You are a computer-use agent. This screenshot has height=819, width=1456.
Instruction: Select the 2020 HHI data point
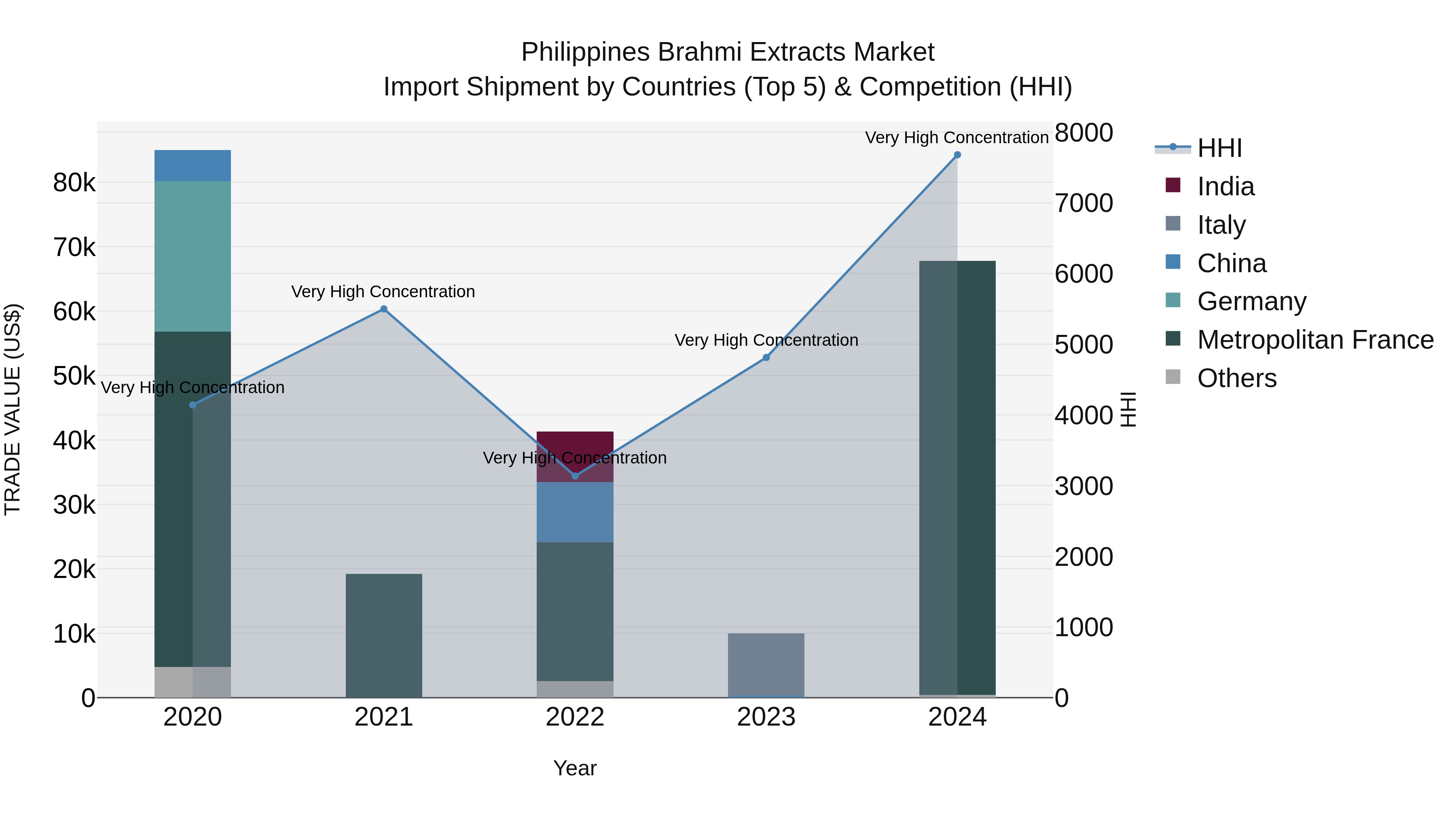[x=193, y=405]
